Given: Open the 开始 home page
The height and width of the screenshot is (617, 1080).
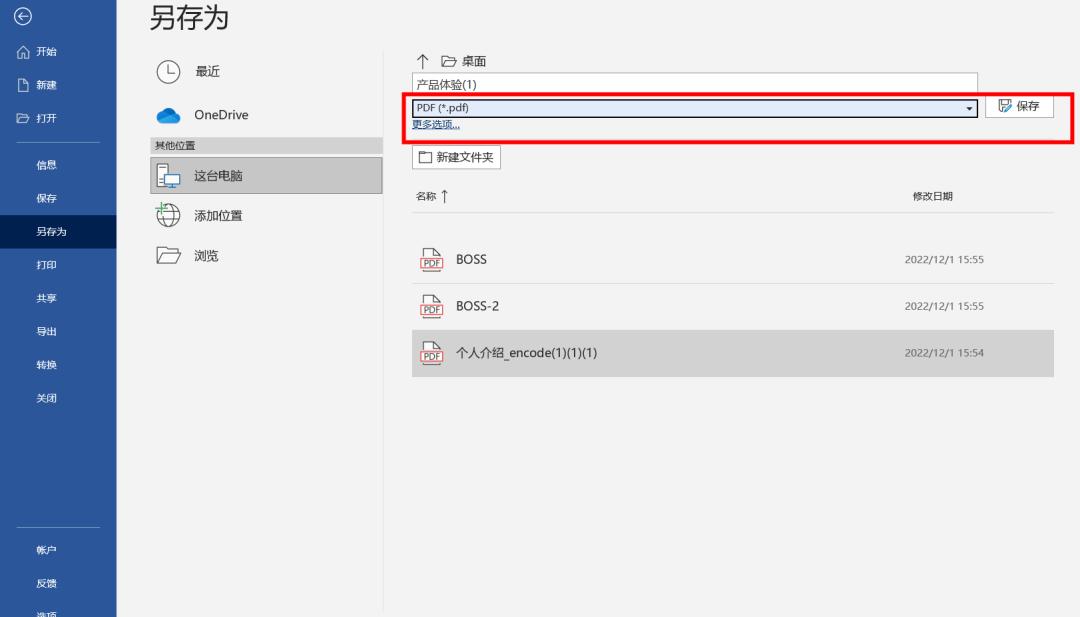Looking at the screenshot, I should coord(46,52).
